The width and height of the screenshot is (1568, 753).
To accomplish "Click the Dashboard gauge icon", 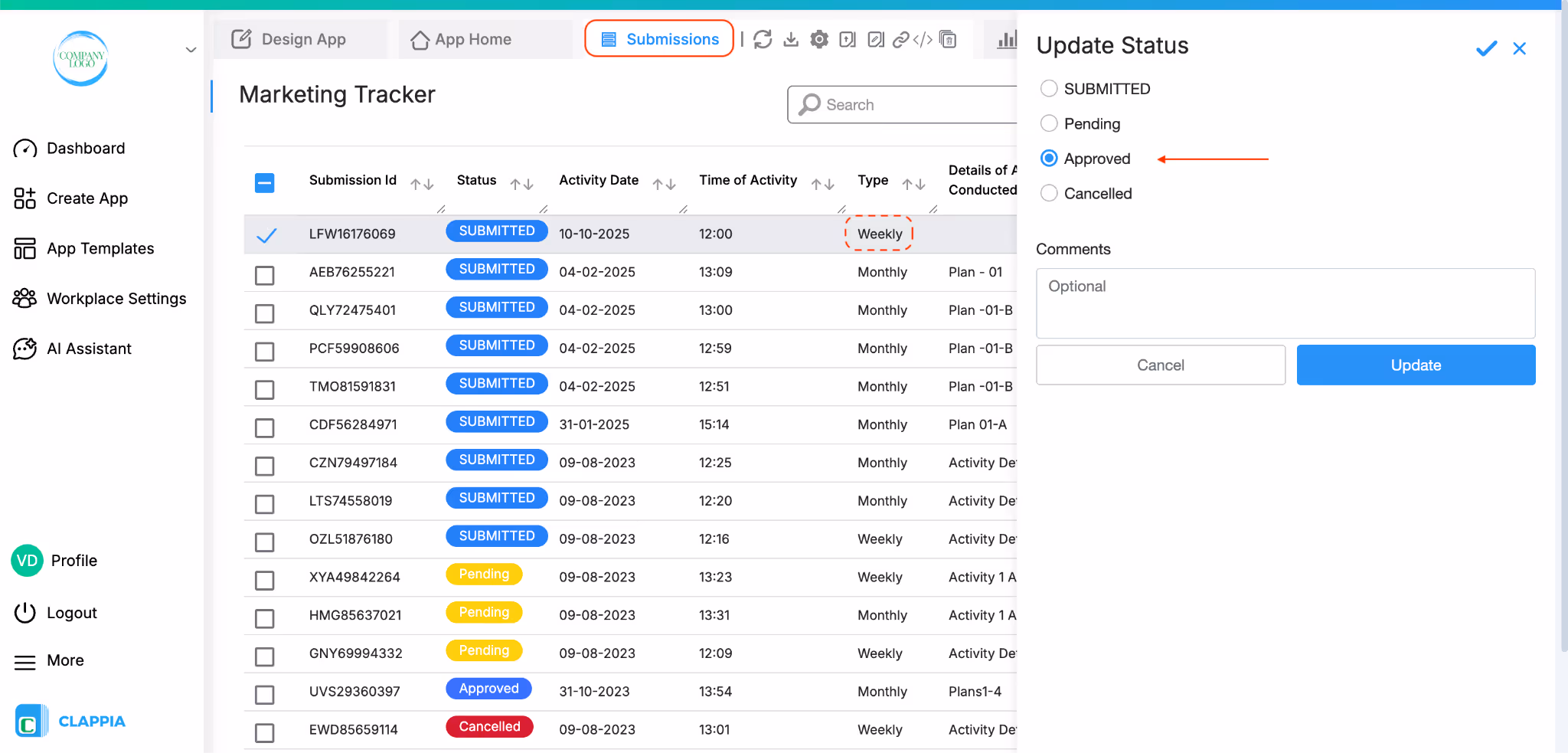I will [25, 149].
